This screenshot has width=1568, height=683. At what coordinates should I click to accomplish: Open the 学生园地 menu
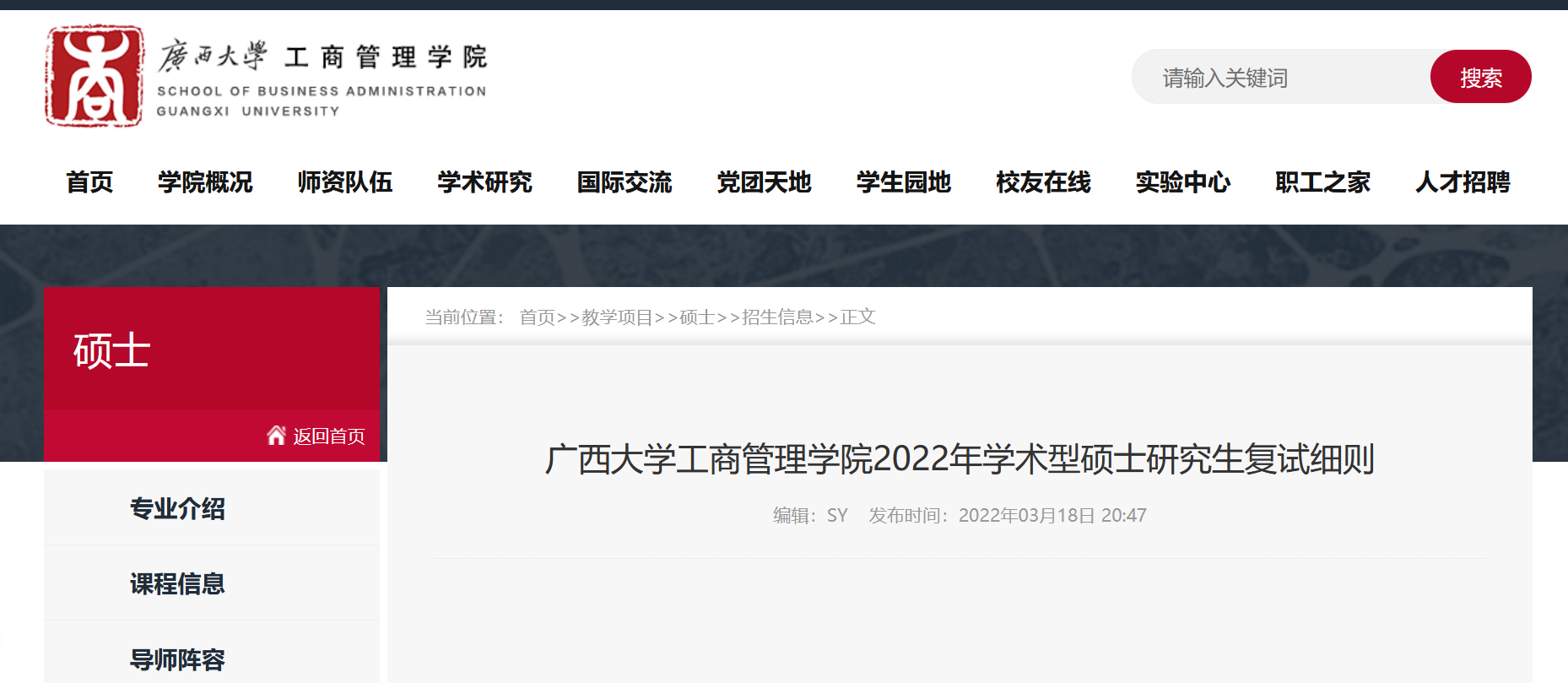[904, 182]
